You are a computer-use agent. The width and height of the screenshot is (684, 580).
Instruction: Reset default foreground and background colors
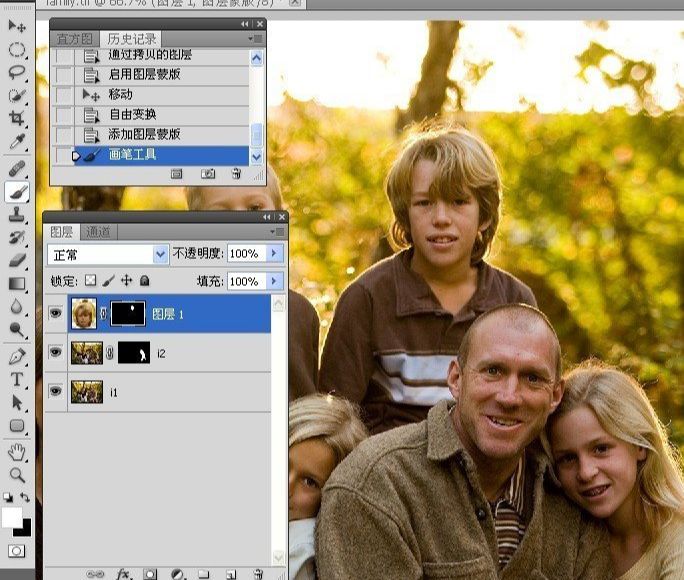8,497
